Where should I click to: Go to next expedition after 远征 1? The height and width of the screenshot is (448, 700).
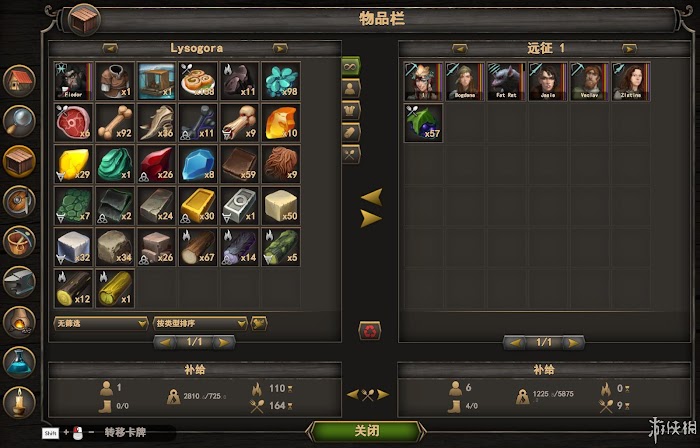pyautogui.click(x=629, y=48)
